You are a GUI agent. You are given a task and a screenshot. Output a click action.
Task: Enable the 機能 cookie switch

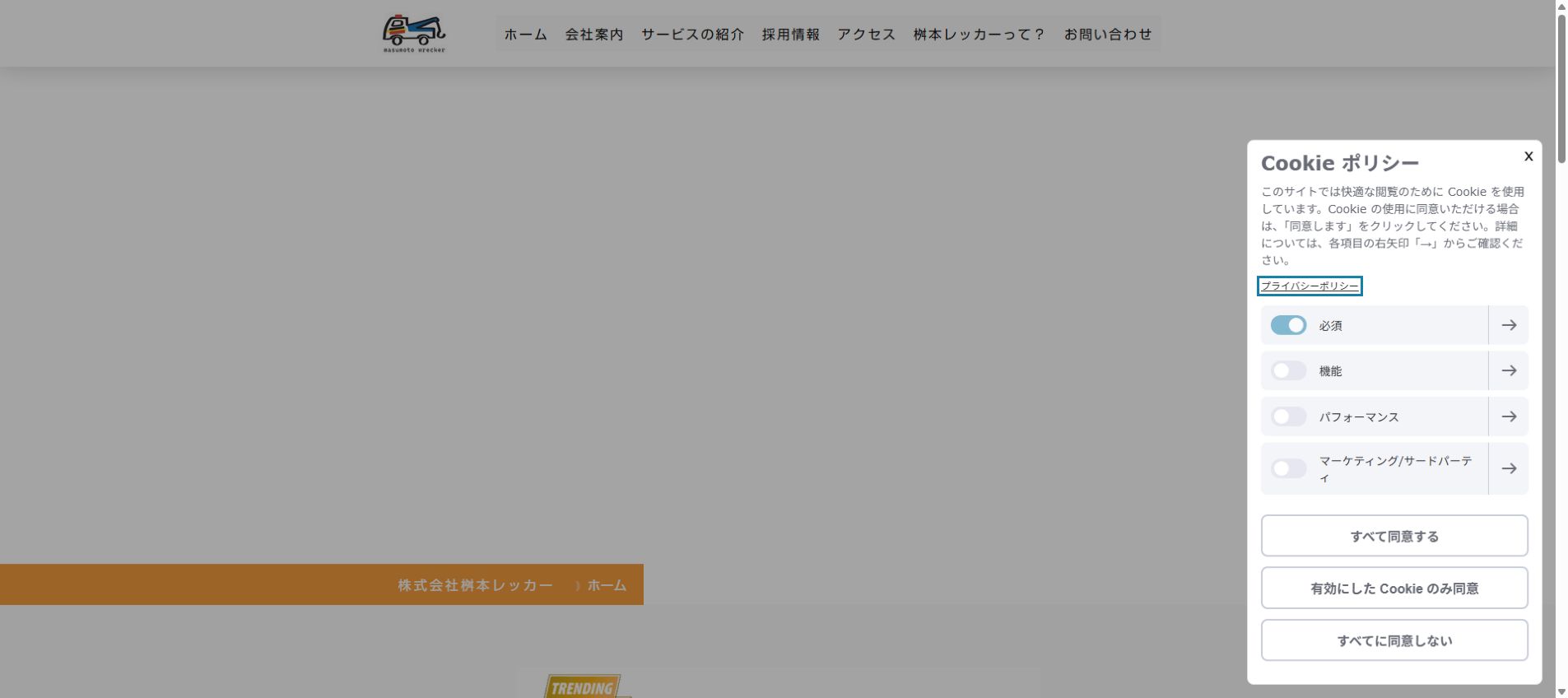pyautogui.click(x=1288, y=371)
